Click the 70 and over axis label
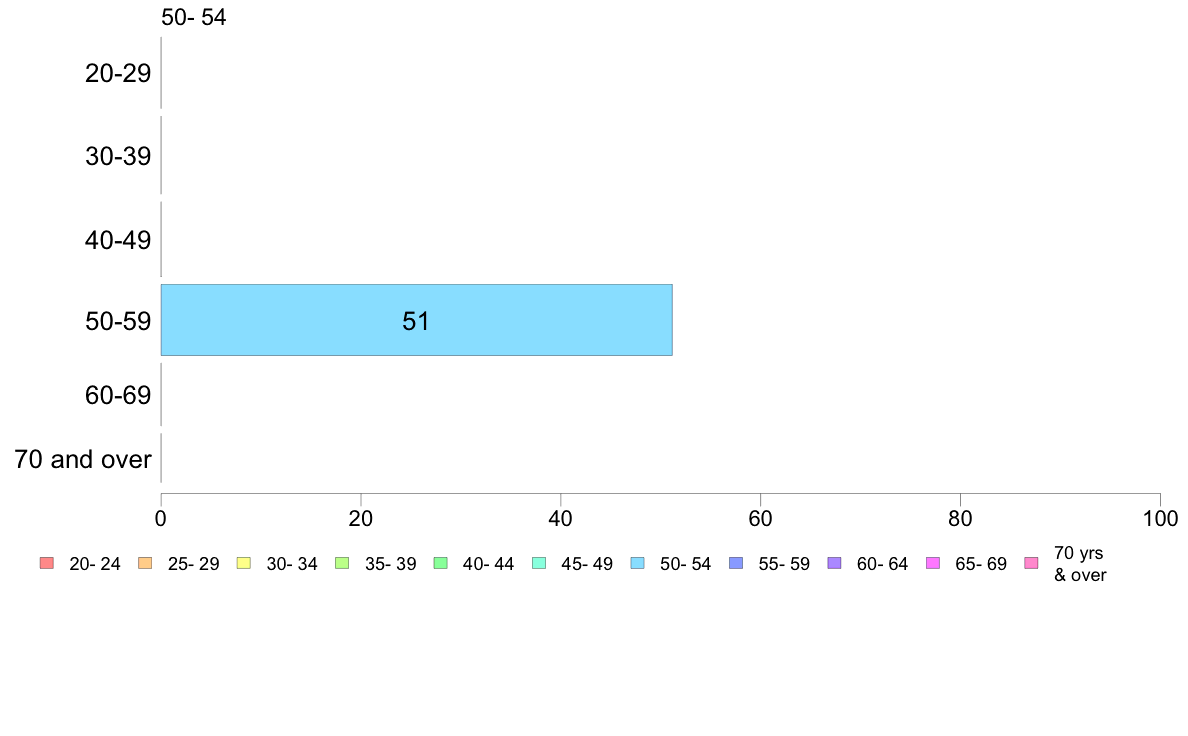This screenshot has width=1188, height=736. [83, 459]
